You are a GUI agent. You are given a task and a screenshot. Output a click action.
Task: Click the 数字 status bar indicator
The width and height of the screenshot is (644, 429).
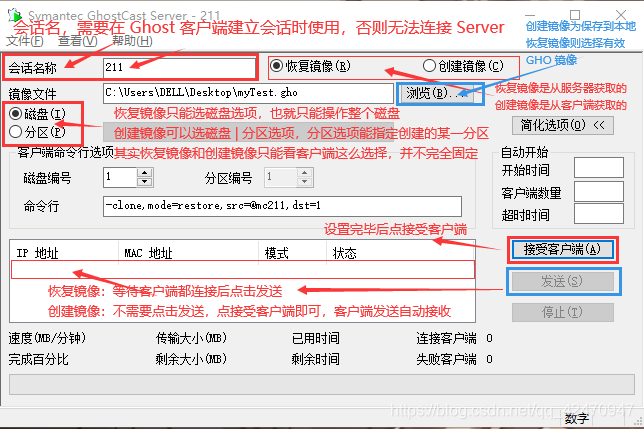[x=577, y=419]
